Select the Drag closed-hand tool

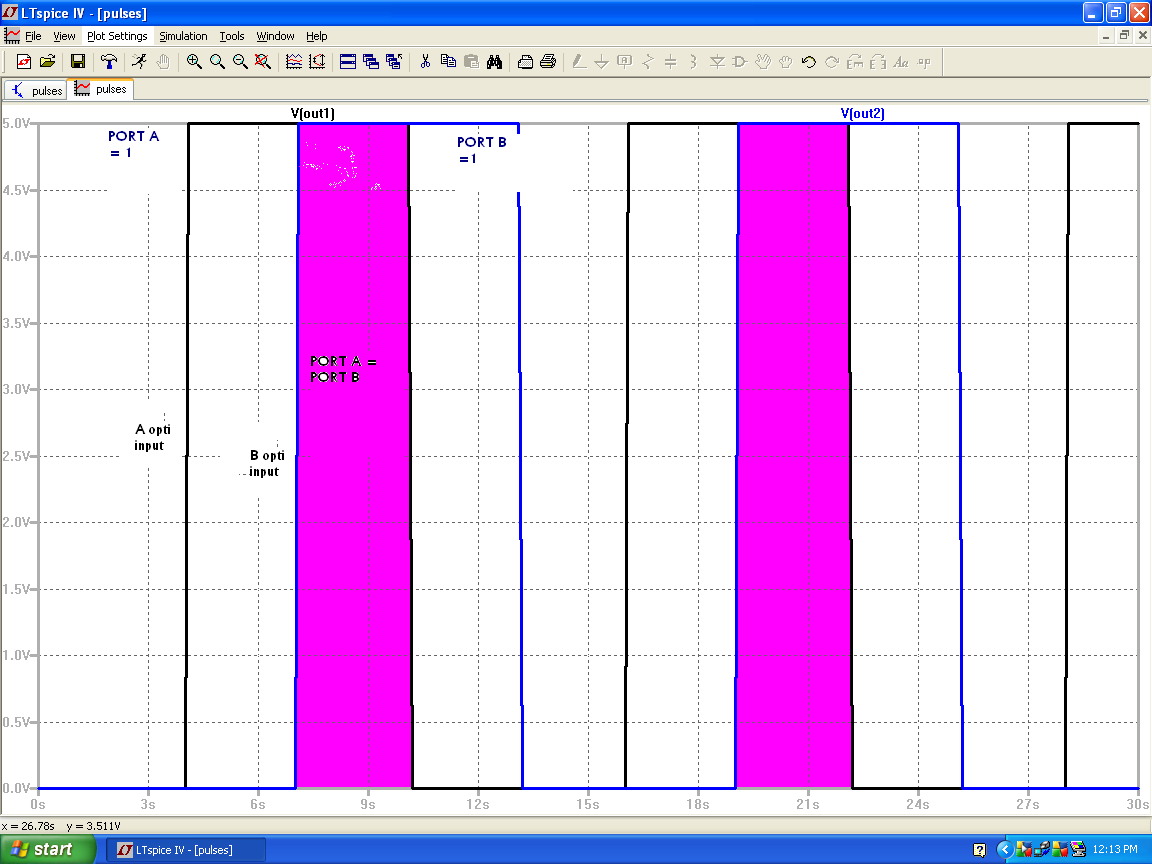click(x=785, y=62)
